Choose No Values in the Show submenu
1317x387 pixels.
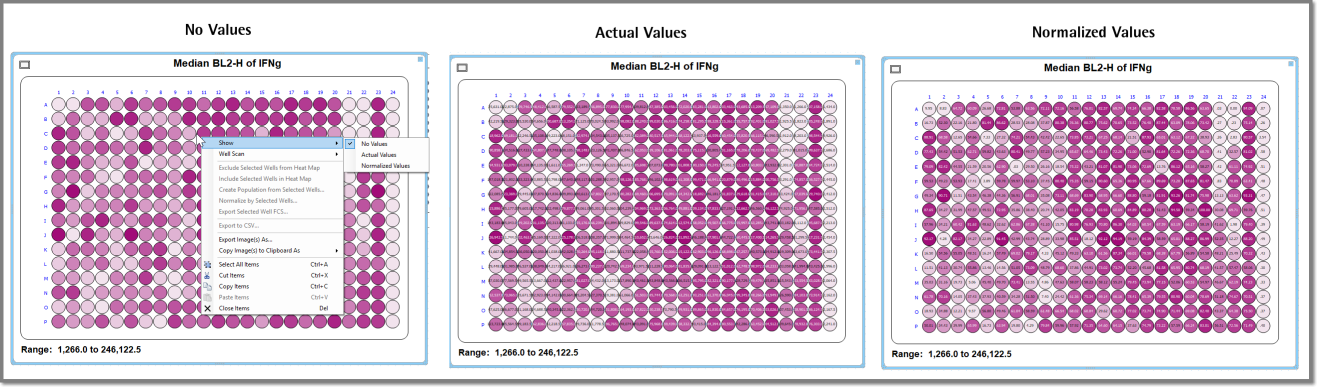tap(387, 144)
